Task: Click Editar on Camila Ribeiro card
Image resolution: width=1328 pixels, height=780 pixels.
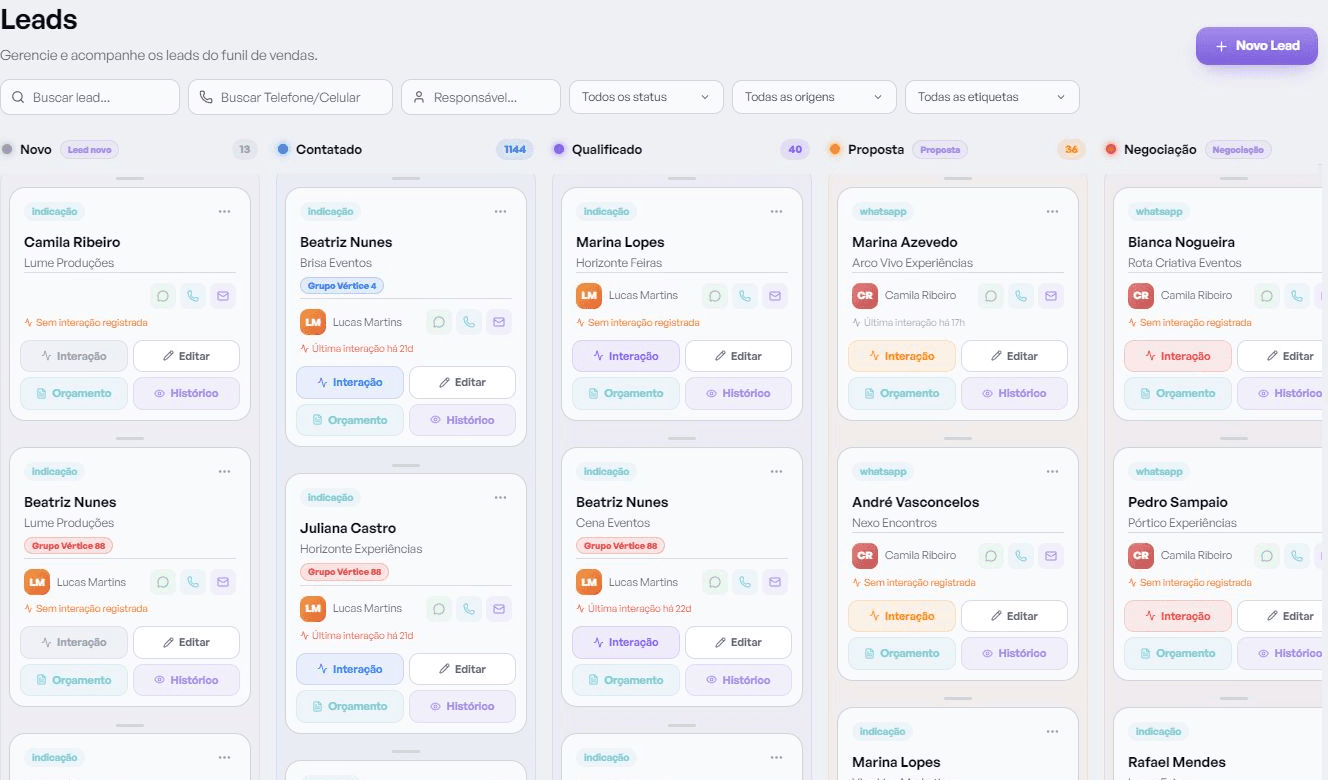Action: (x=186, y=356)
